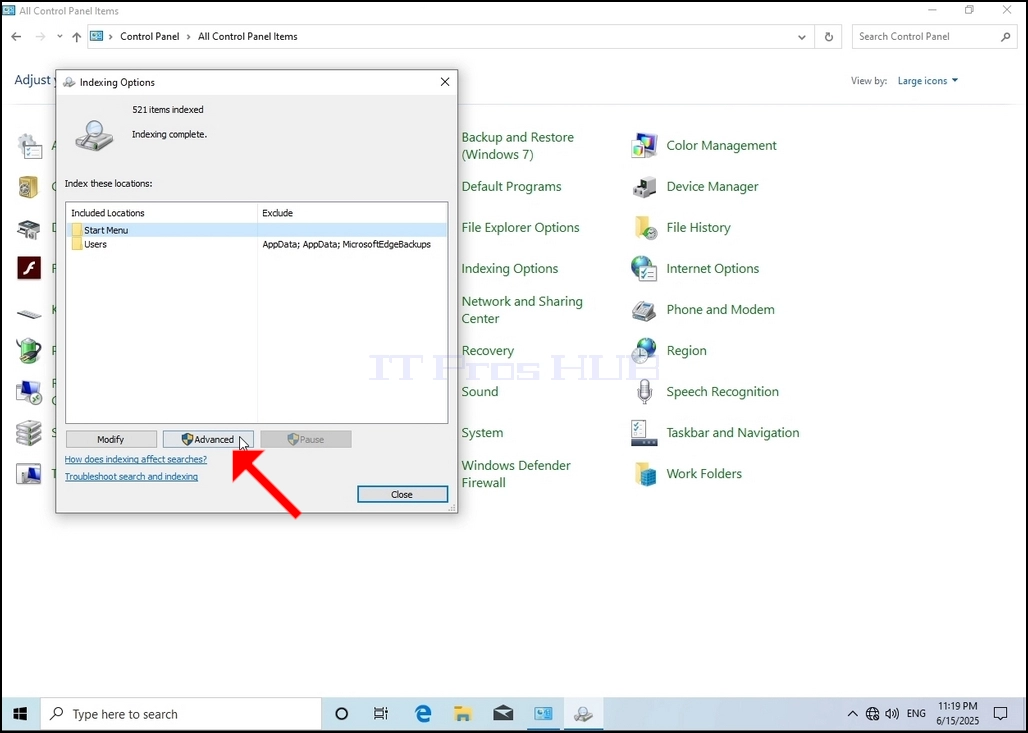1028x733 pixels.
Task: Open Recovery item
Action: point(488,351)
